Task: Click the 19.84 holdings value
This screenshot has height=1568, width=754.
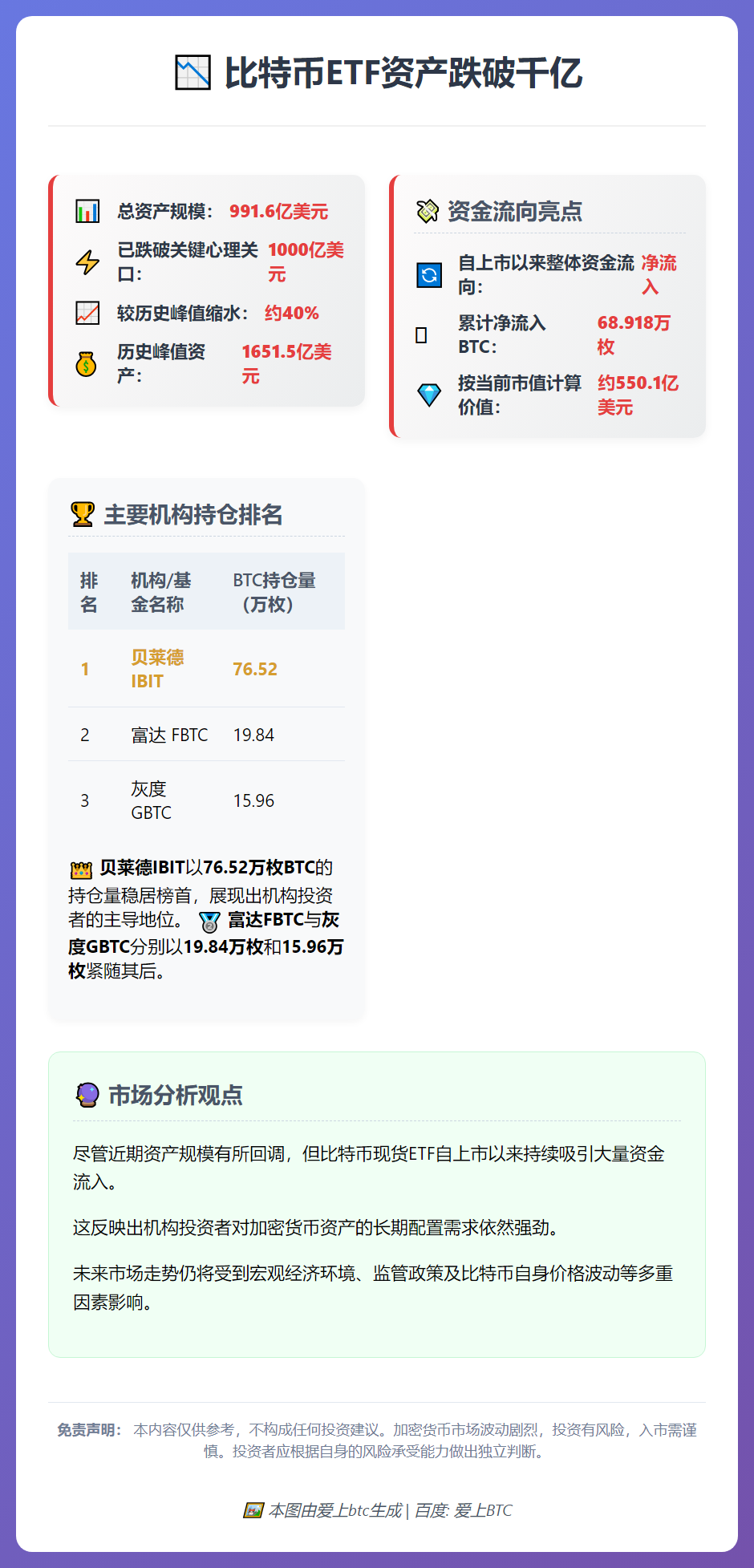Action: (253, 735)
